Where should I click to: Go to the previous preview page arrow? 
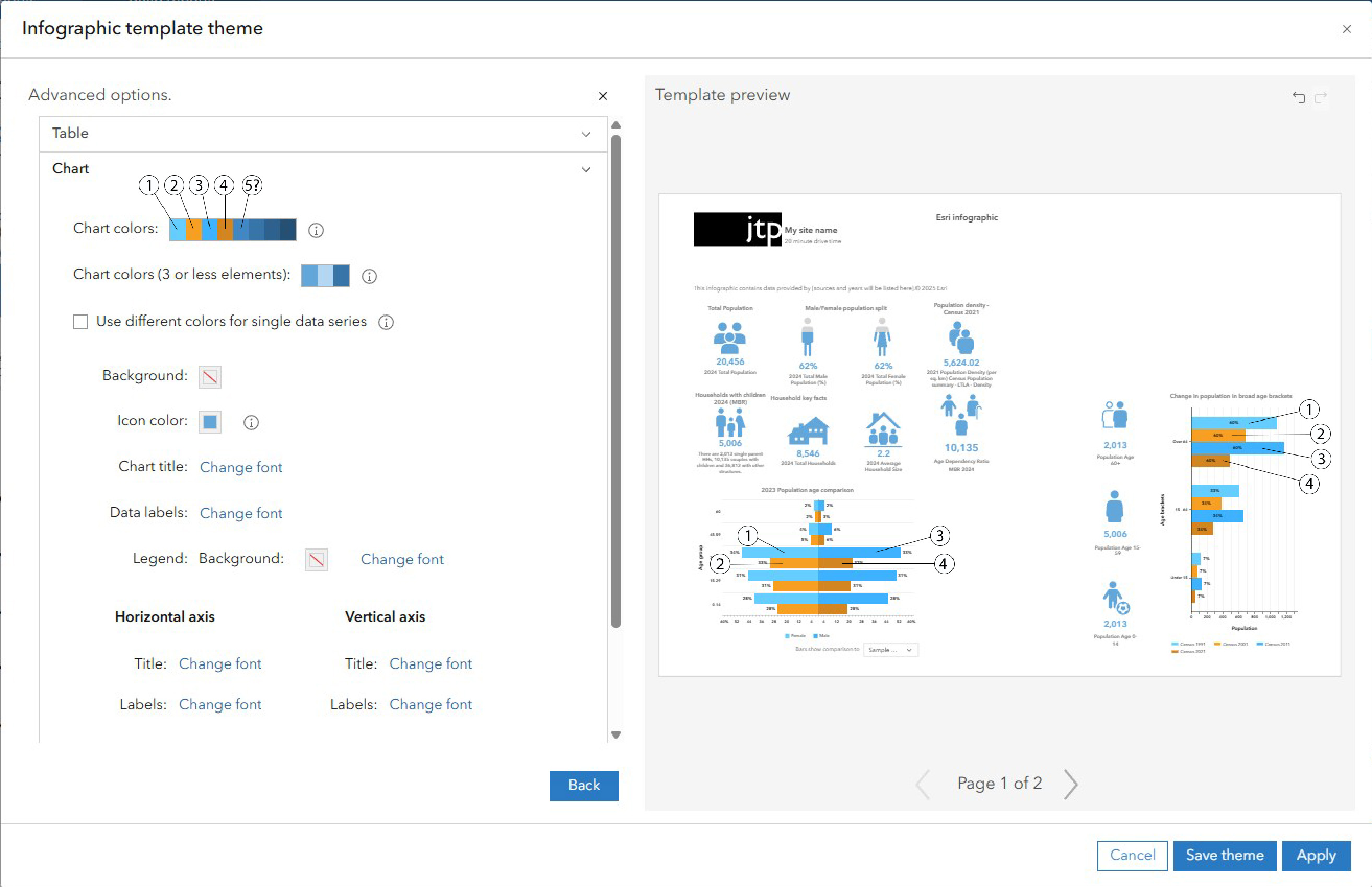click(923, 784)
